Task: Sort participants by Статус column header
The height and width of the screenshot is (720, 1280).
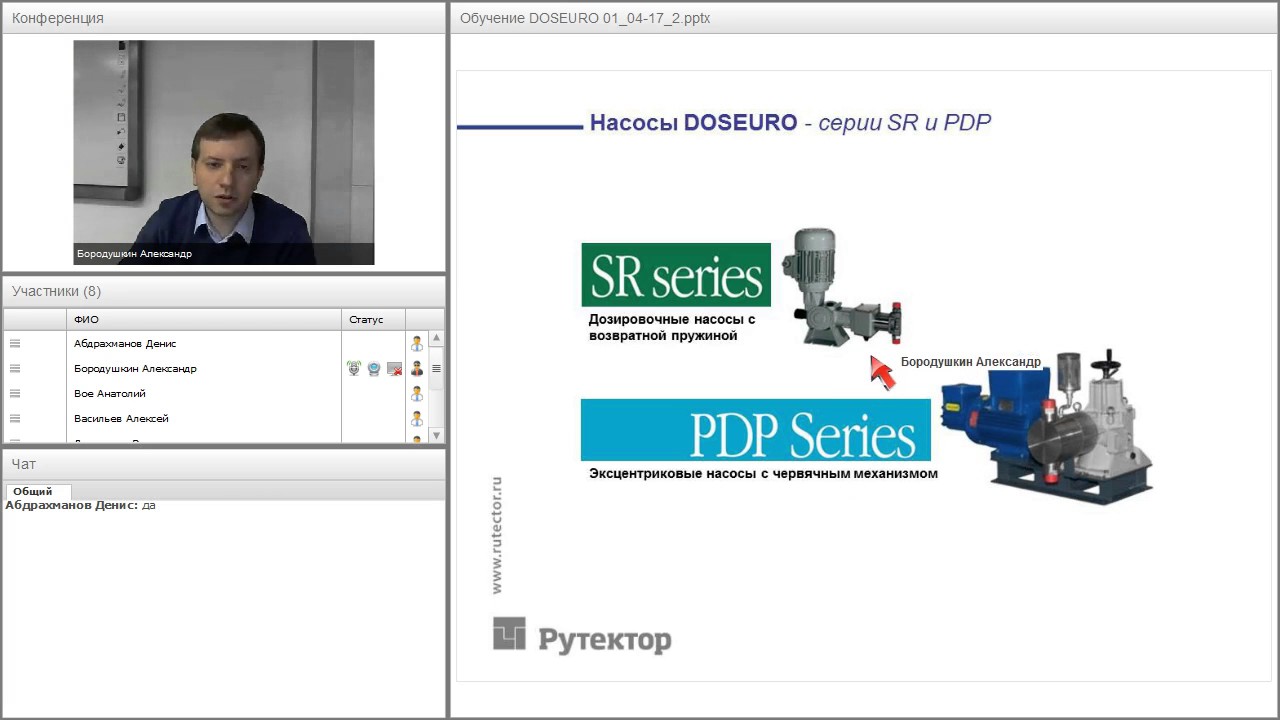Action: coord(373,319)
